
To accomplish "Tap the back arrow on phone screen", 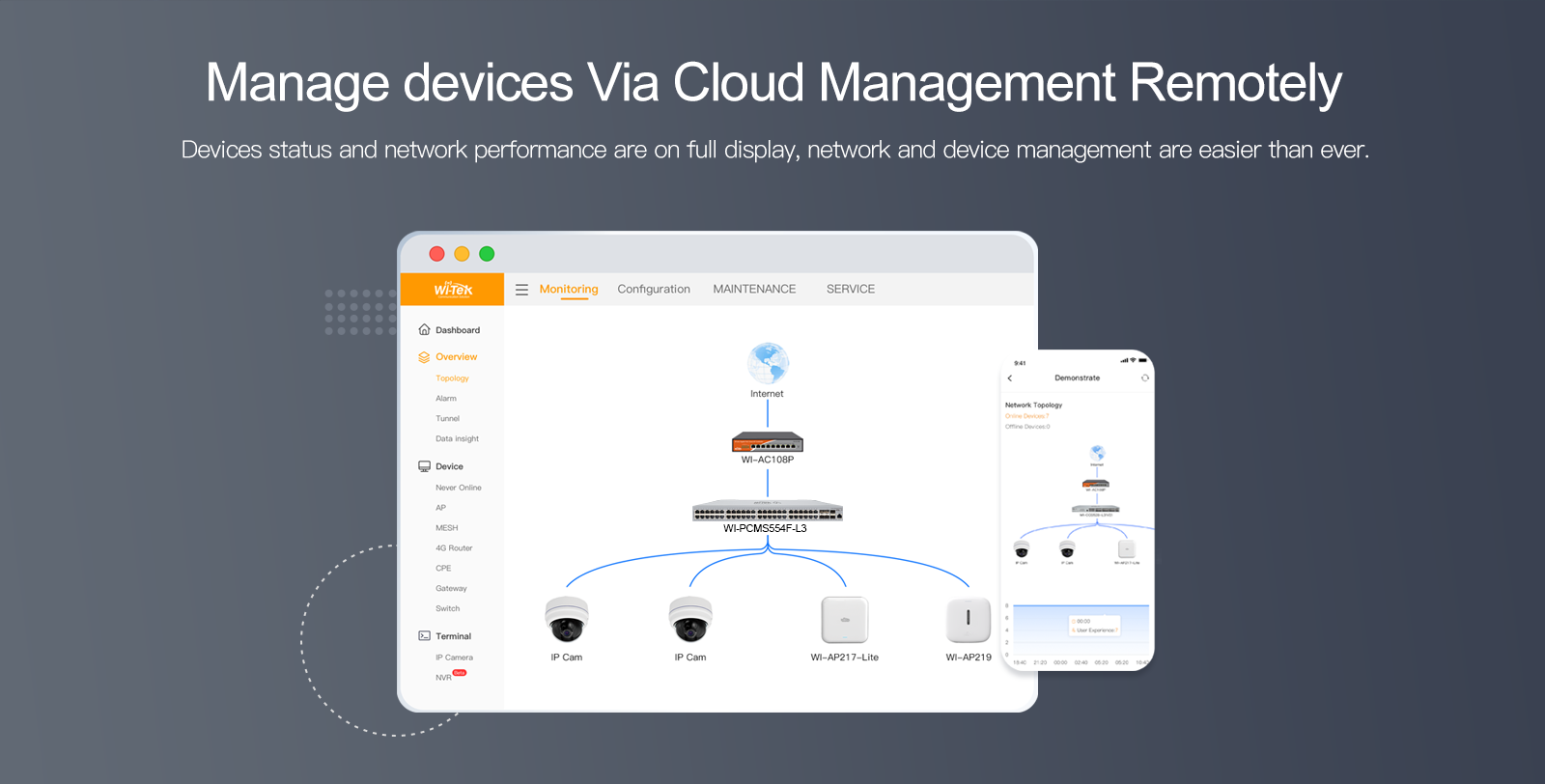I will point(1010,378).
